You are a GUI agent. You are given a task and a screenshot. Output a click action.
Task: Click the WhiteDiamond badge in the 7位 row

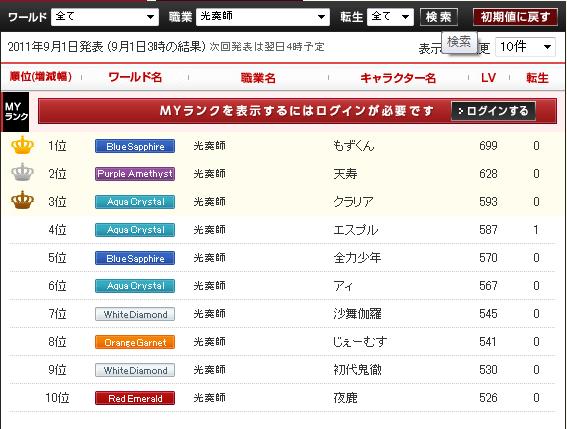pyautogui.click(x=135, y=314)
